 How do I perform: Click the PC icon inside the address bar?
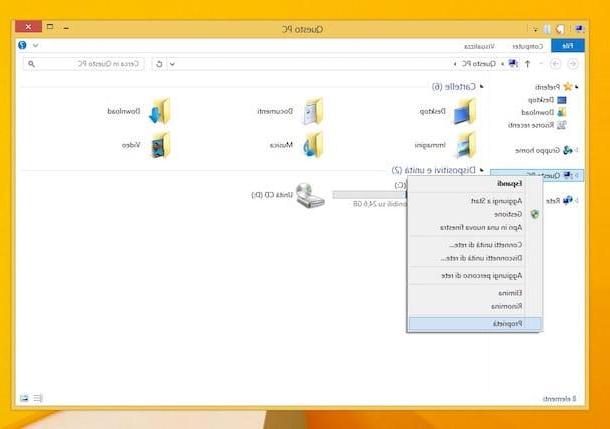pyautogui.click(x=514, y=63)
